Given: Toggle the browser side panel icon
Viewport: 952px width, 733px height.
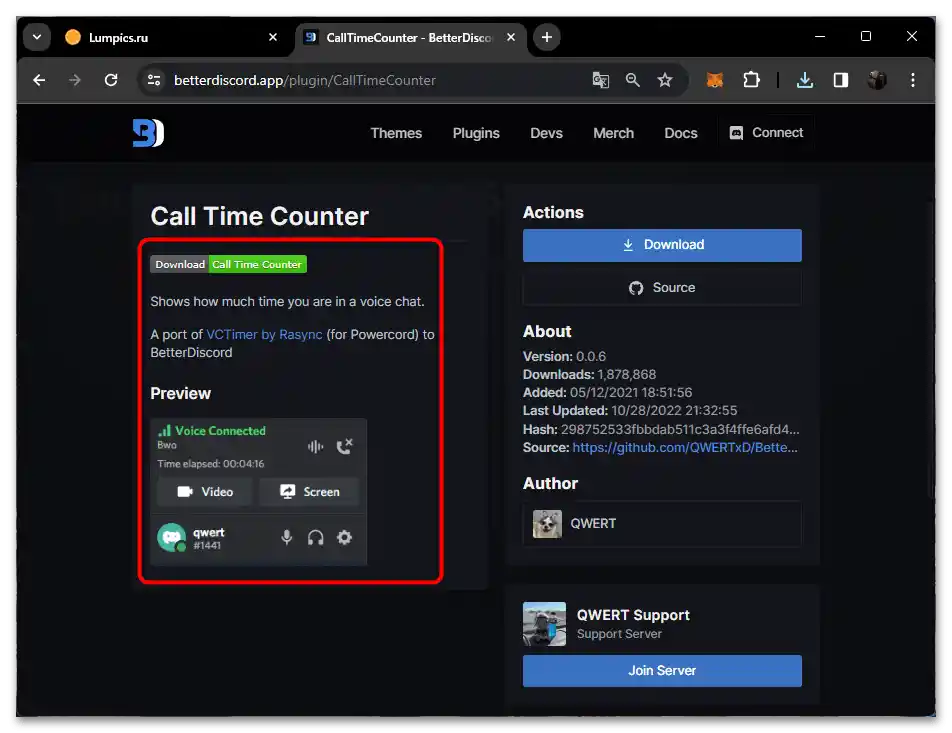Looking at the screenshot, I should (x=841, y=80).
